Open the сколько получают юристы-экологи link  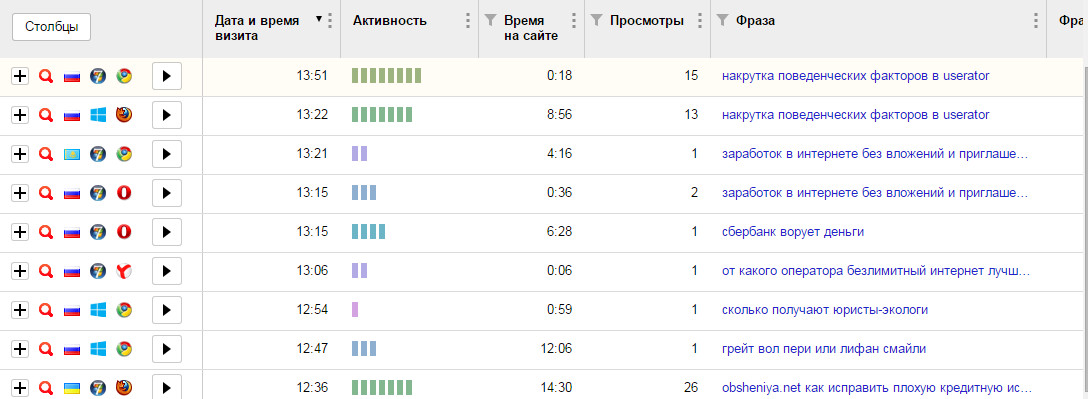pyautogui.click(x=824, y=309)
